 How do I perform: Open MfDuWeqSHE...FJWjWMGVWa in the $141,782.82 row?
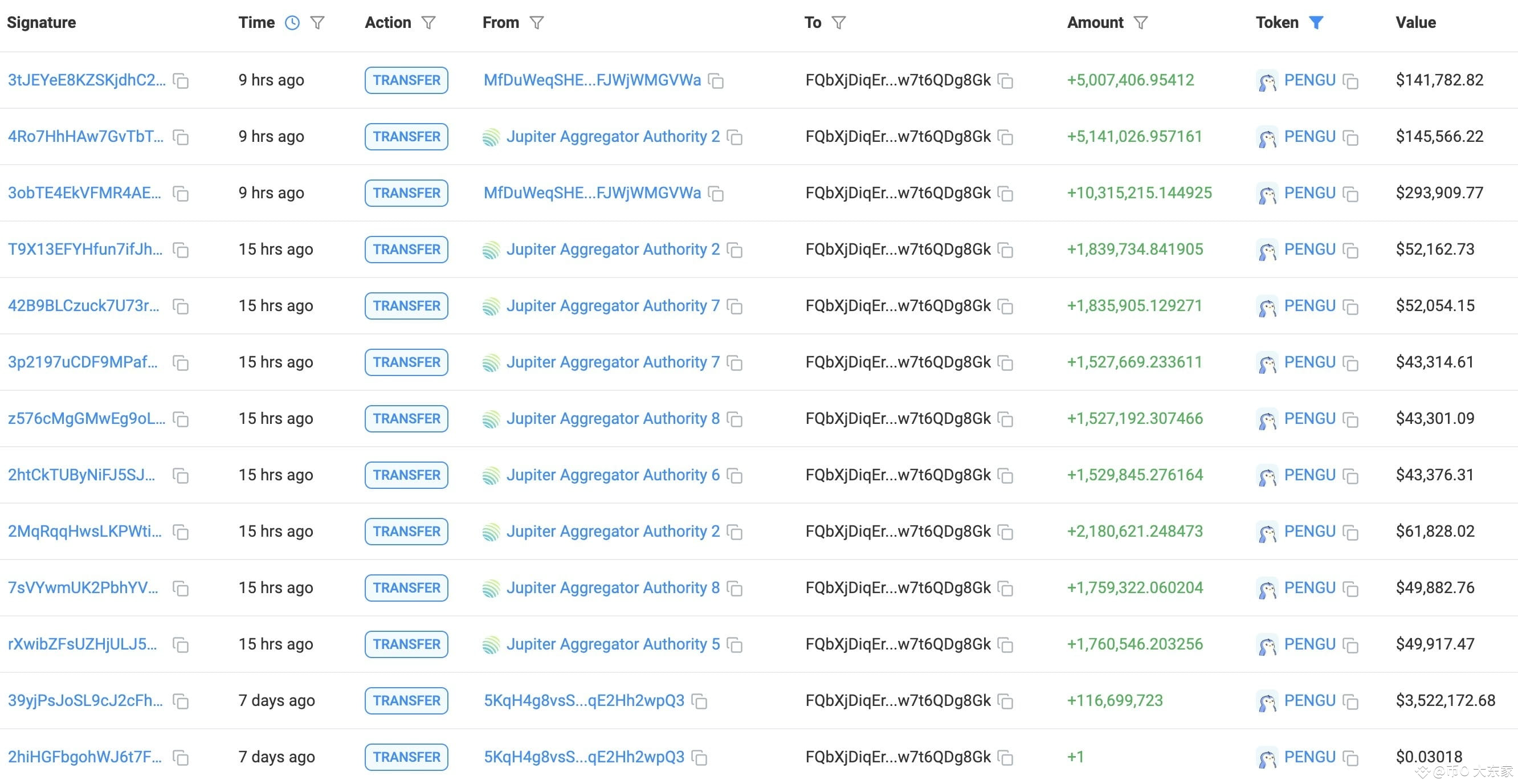coord(592,80)
